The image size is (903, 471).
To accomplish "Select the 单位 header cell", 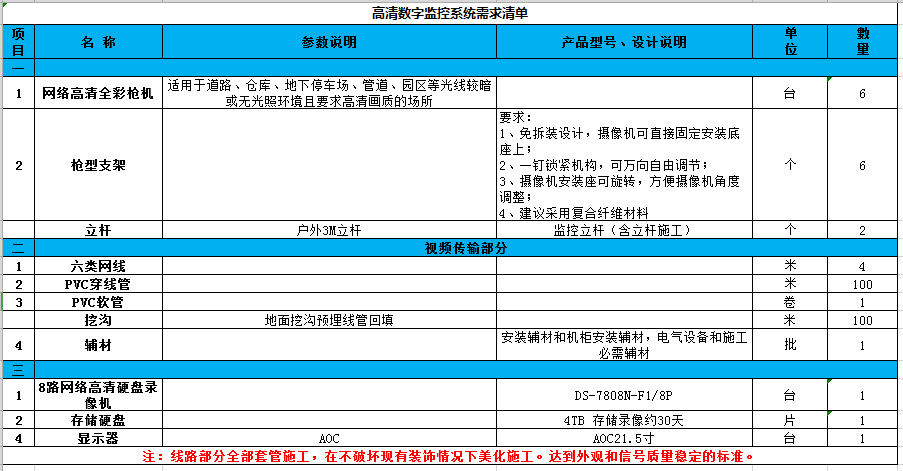I will (790, 42).
